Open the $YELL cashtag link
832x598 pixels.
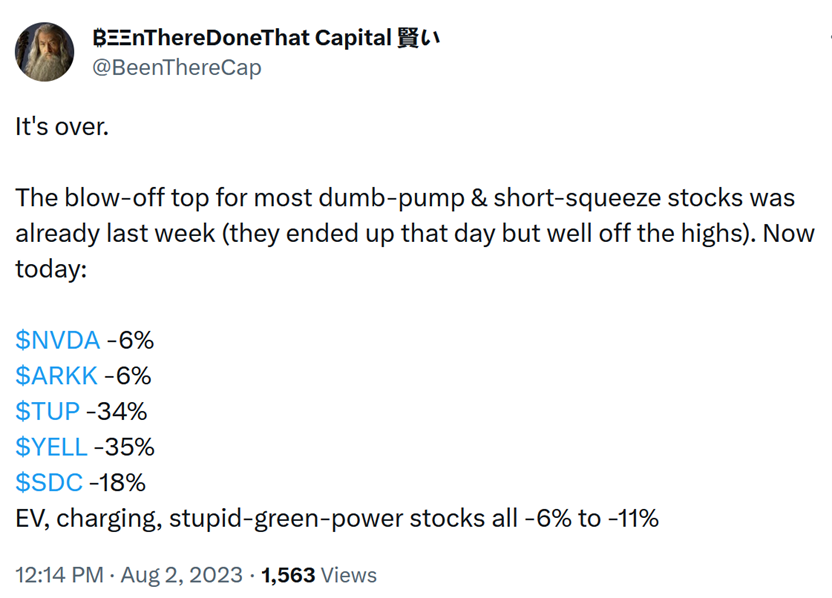(x=51, y=447)
